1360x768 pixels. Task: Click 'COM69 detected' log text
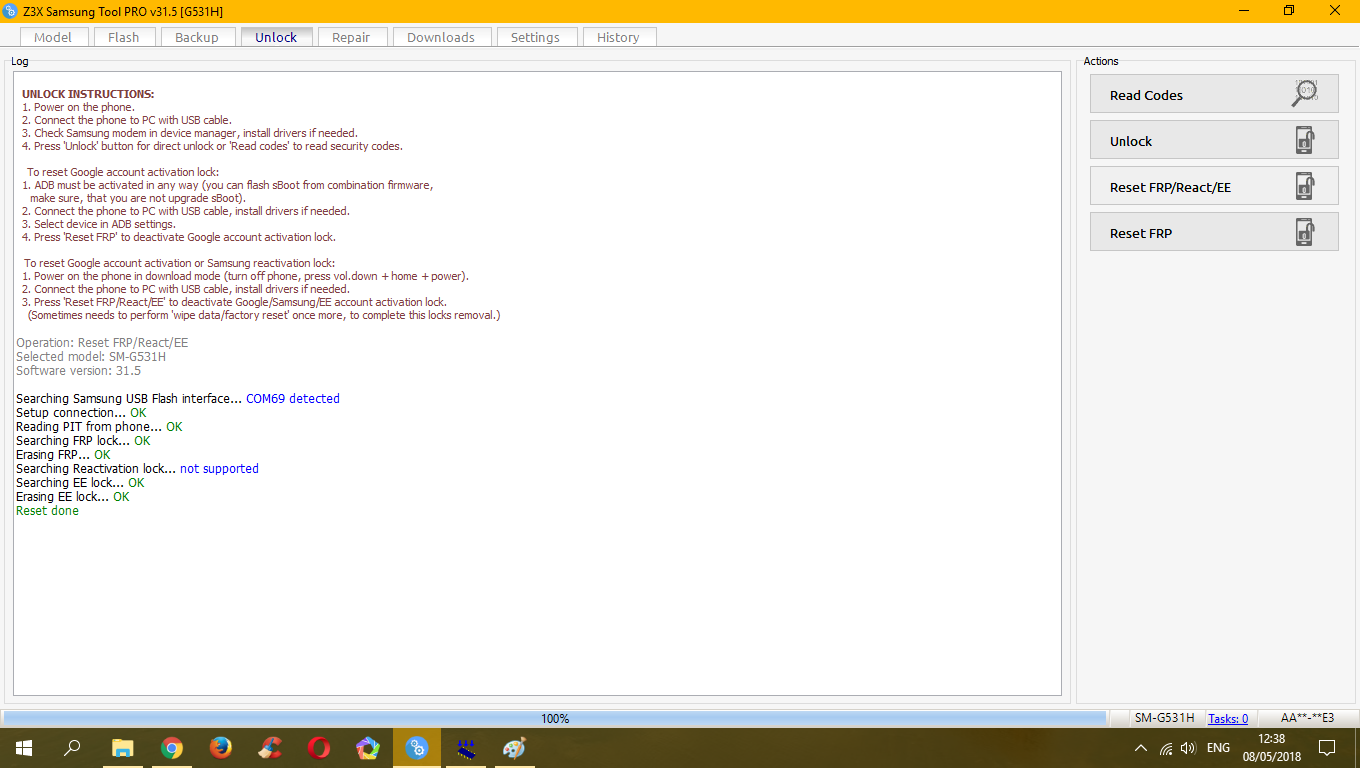point(293,398)
